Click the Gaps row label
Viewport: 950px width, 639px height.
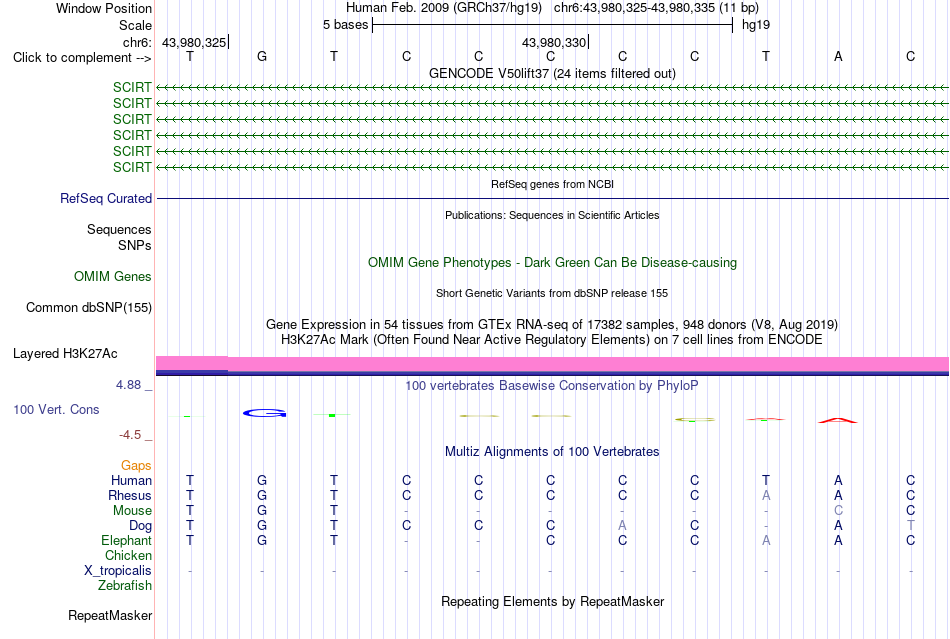tap(136, 466)
